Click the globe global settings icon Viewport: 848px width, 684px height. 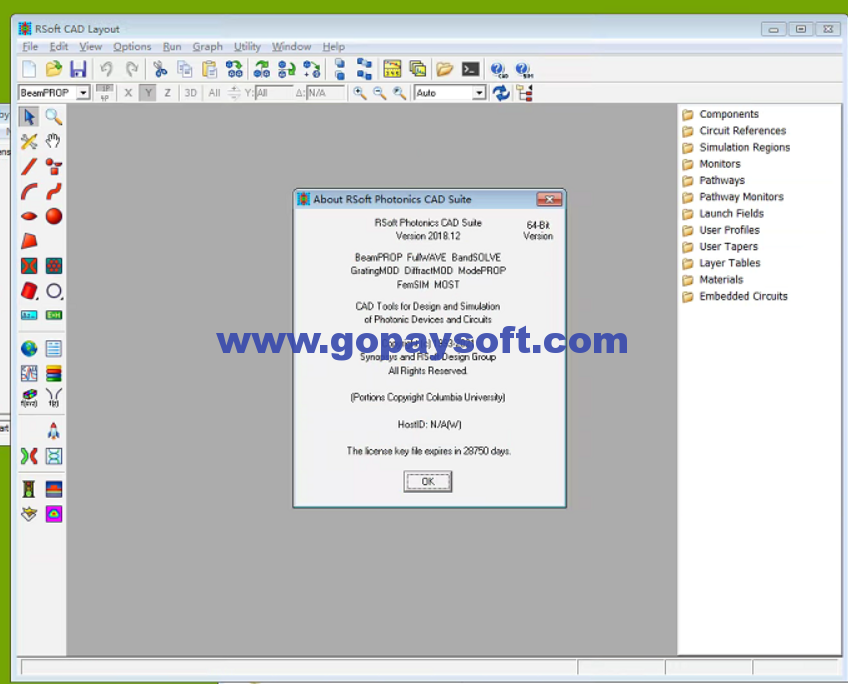tap(29, 349)
